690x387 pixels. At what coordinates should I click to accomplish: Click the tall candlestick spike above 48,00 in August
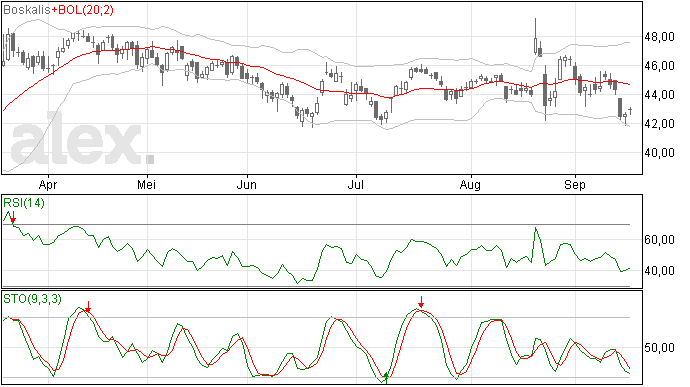click(536, 37)
